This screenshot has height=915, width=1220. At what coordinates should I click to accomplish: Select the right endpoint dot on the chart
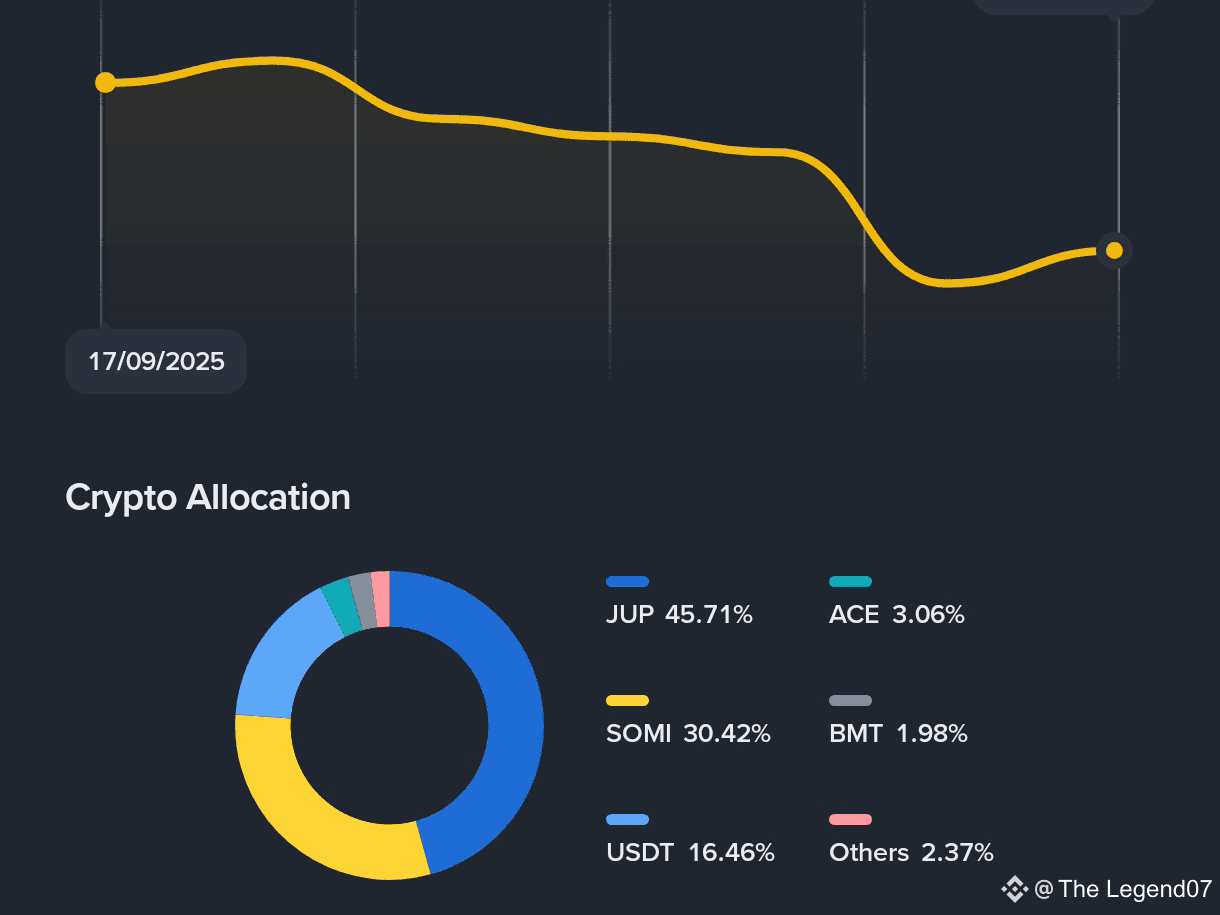tap(1113, 250)
